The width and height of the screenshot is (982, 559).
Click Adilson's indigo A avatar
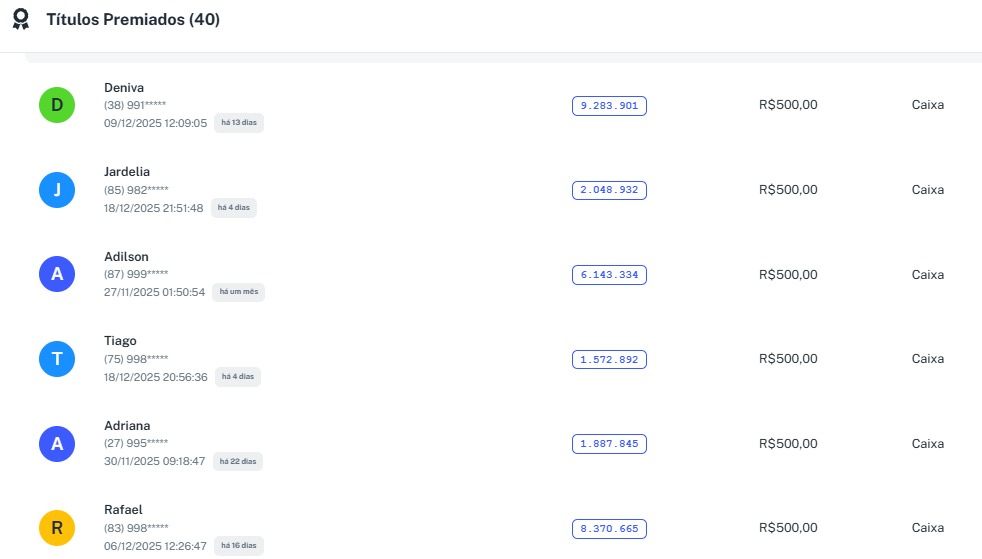point(57,274)
